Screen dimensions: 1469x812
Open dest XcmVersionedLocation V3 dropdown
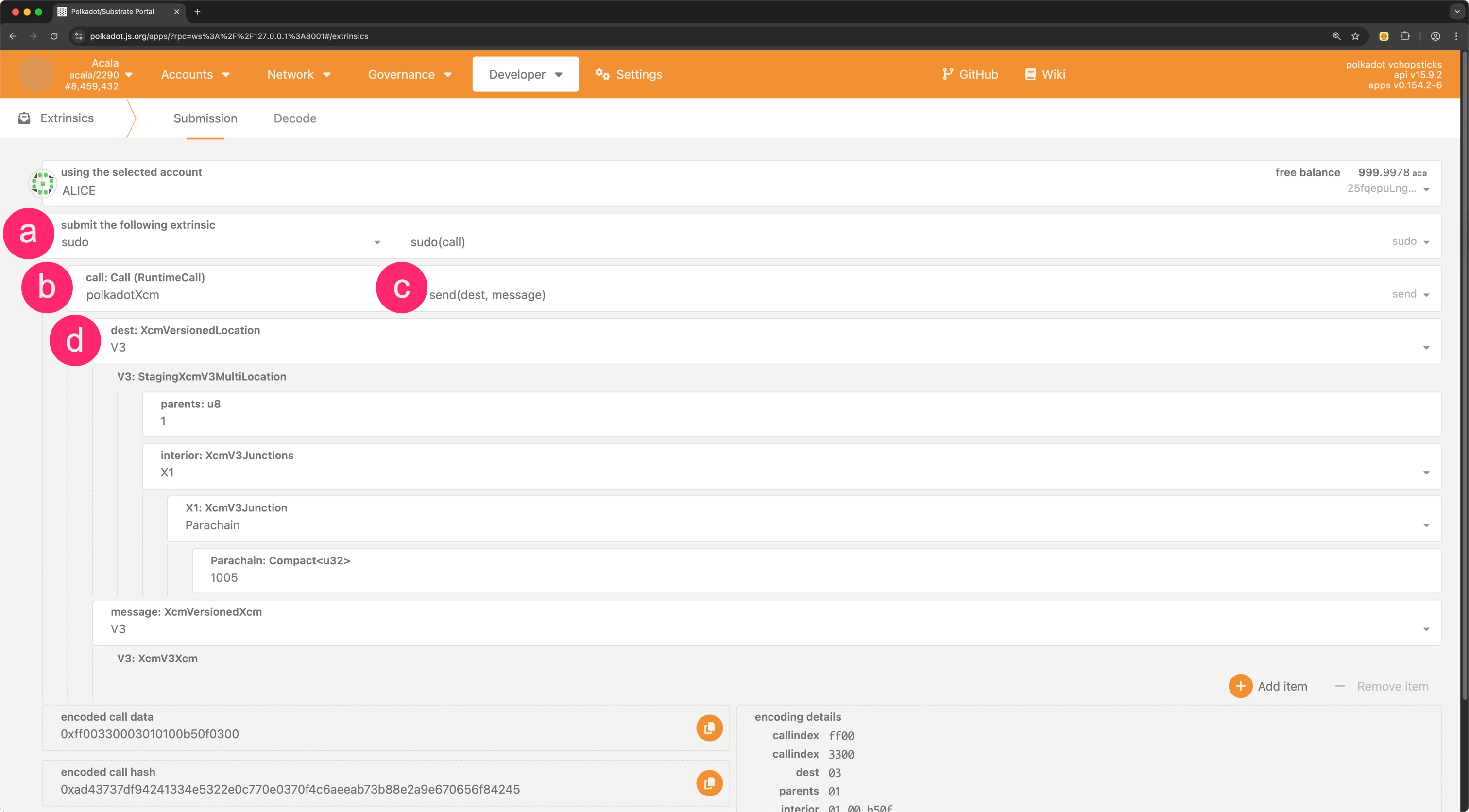[1426, 348]
